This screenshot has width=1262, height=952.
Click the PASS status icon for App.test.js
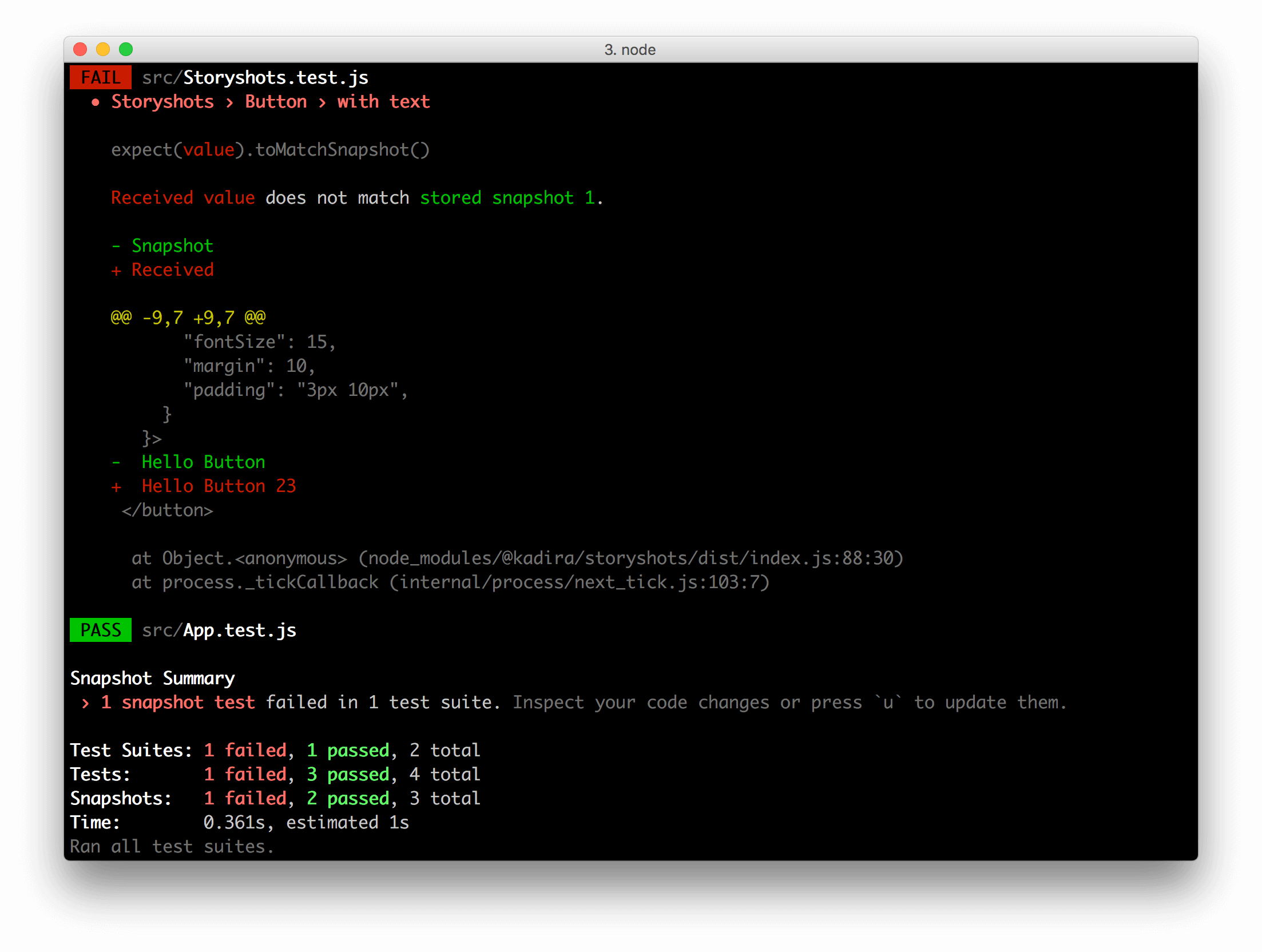click(99, 631)
